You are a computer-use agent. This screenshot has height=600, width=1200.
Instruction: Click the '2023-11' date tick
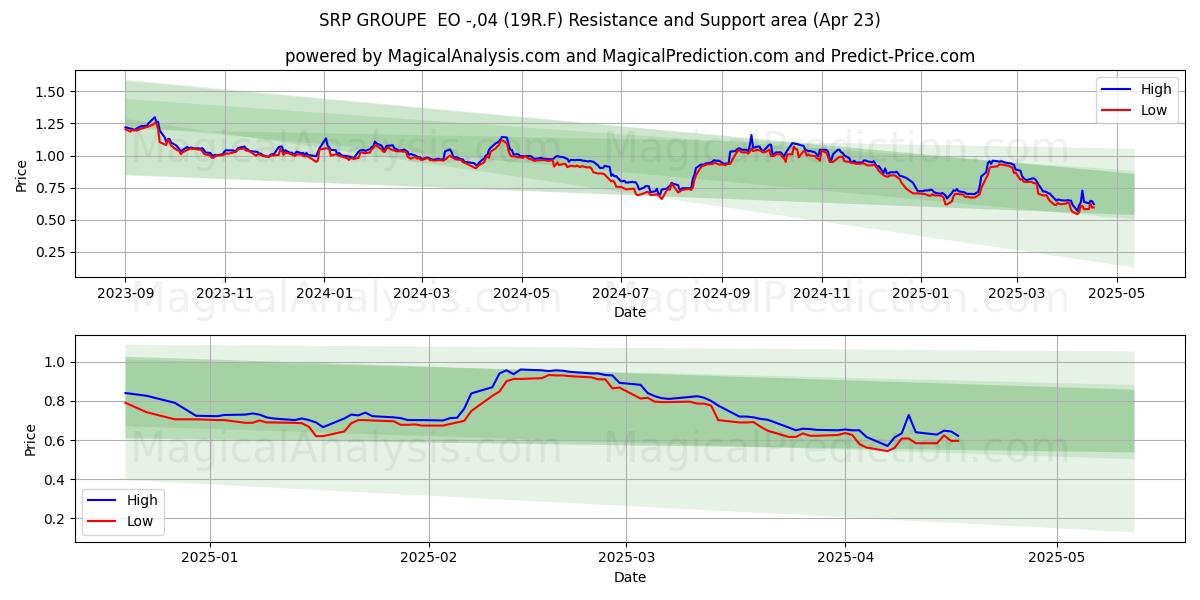(224, 294)
